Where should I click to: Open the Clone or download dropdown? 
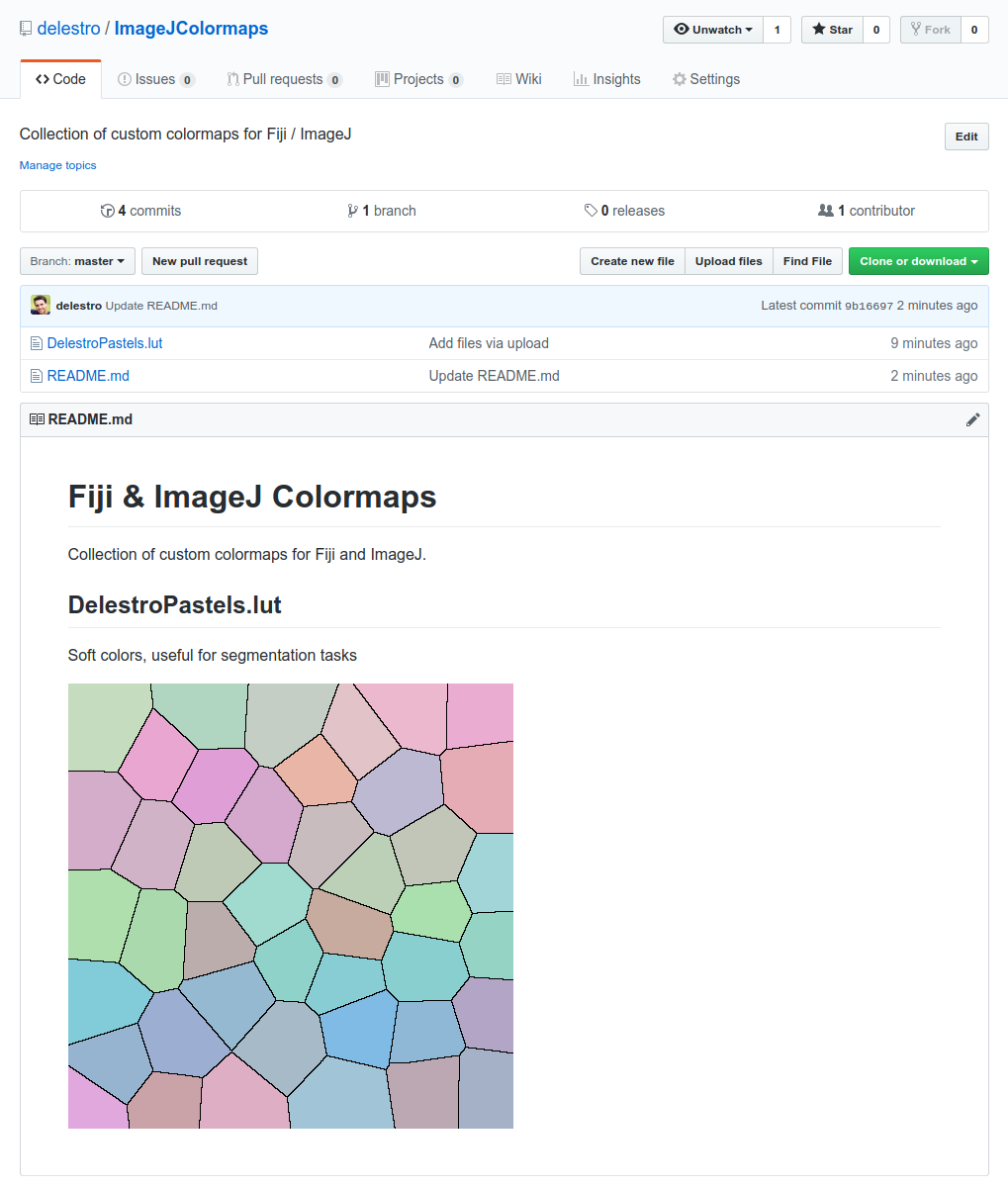click(919, 261)
